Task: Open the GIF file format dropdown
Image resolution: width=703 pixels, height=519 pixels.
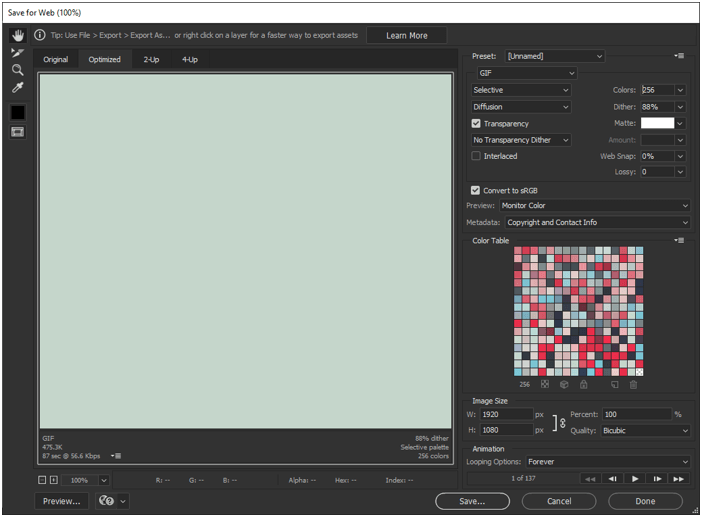Action: 527,73
